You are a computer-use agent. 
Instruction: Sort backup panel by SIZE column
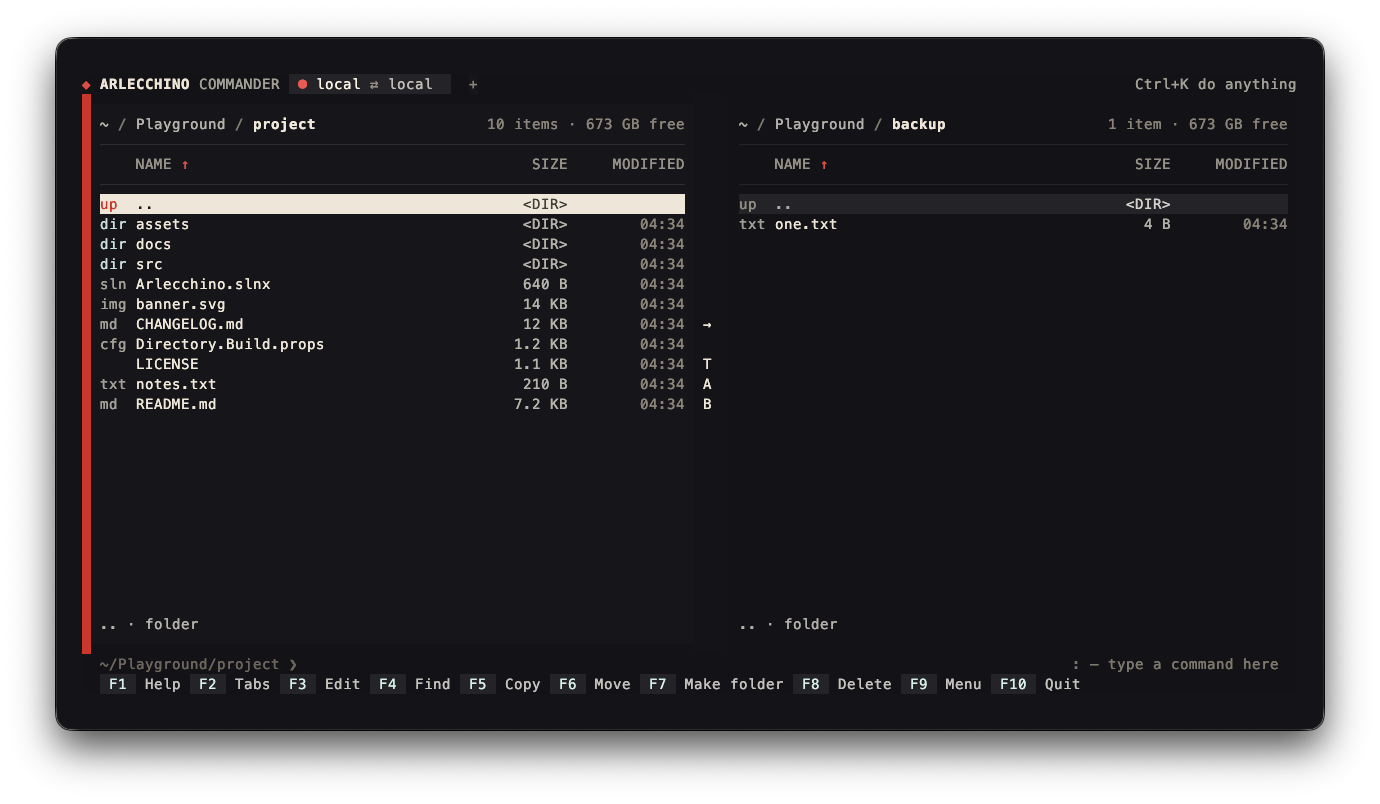point(1152,164)
